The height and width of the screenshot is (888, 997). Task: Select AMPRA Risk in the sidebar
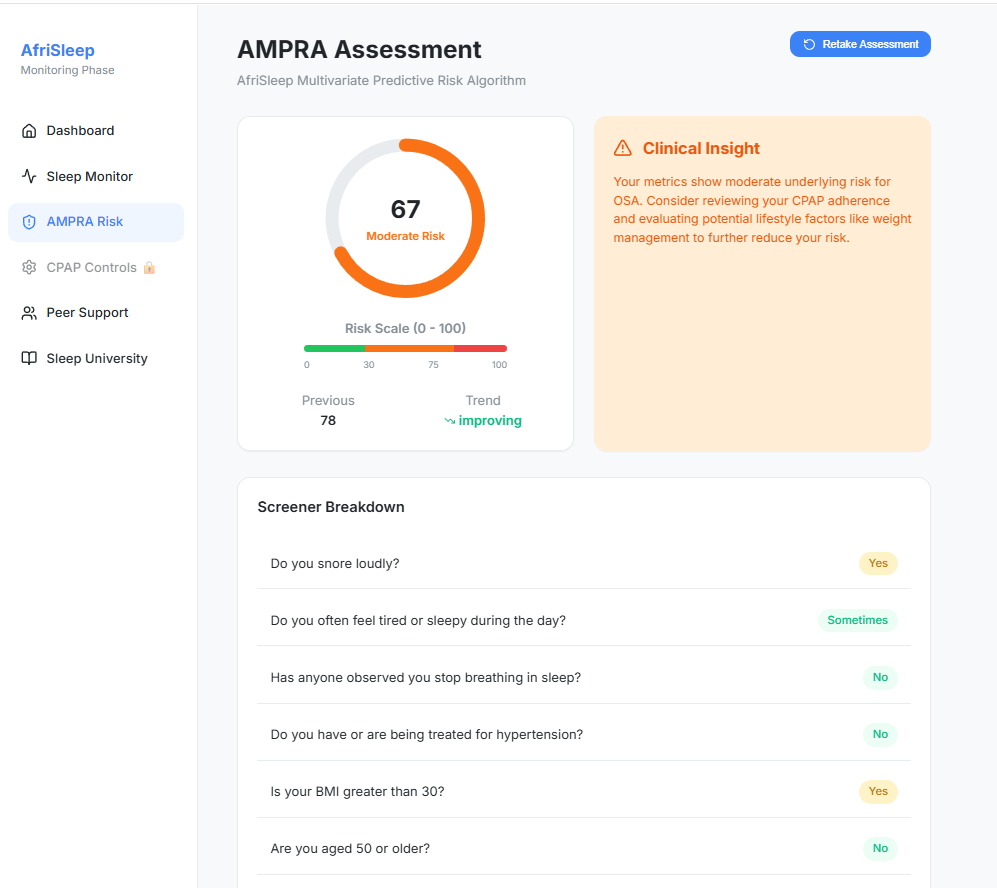96,222
